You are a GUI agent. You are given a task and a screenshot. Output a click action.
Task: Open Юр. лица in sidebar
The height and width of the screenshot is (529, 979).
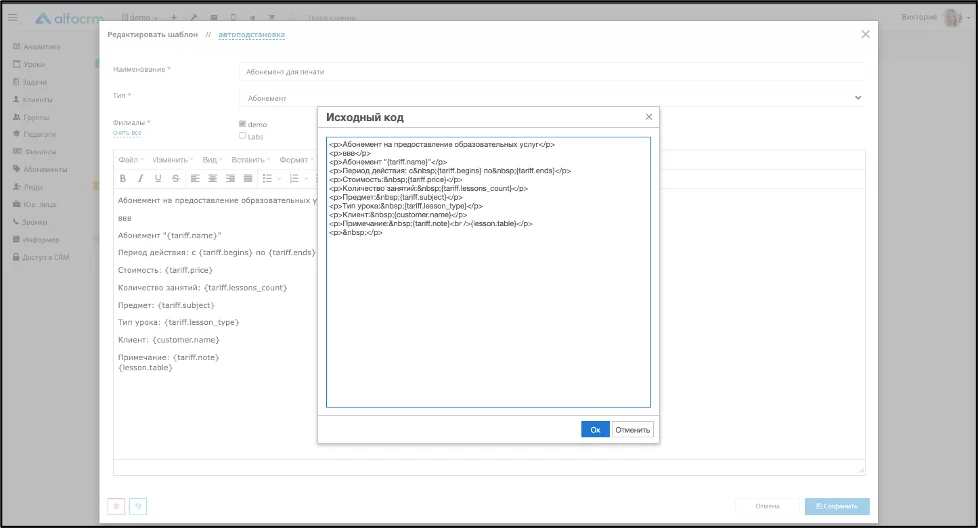click(34, 204)
